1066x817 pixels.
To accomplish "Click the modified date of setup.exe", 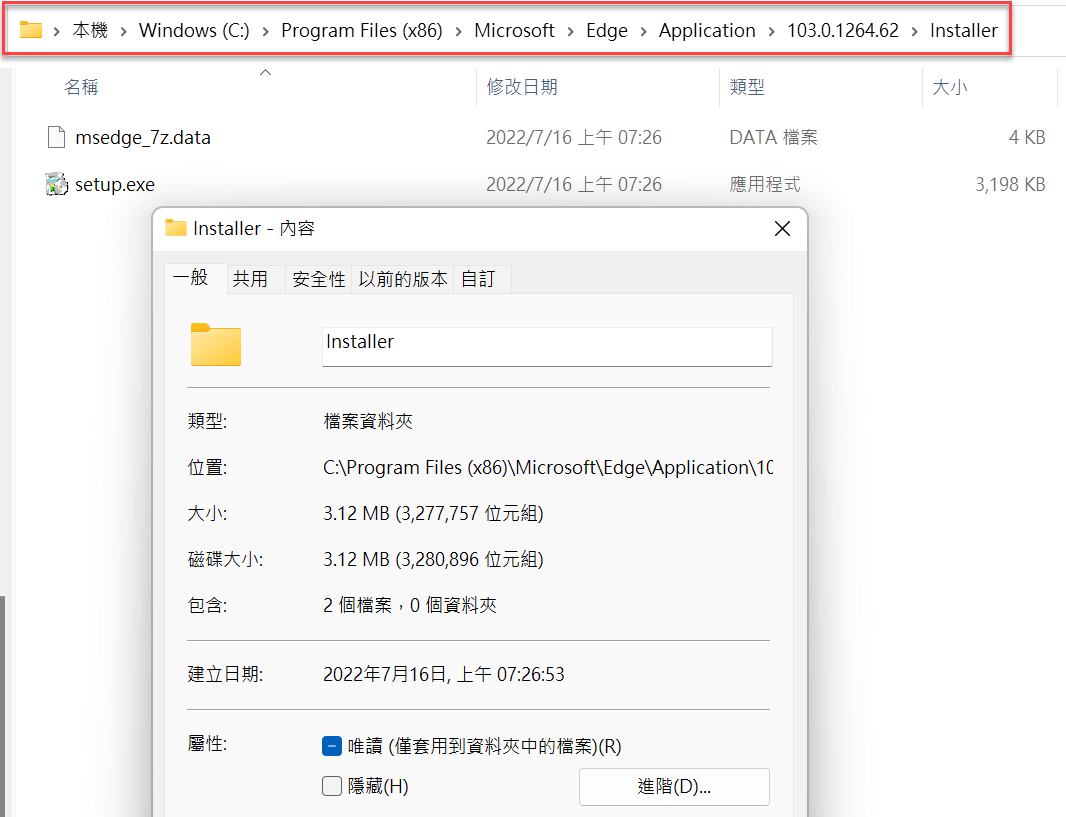I will (x=574, y=184).
